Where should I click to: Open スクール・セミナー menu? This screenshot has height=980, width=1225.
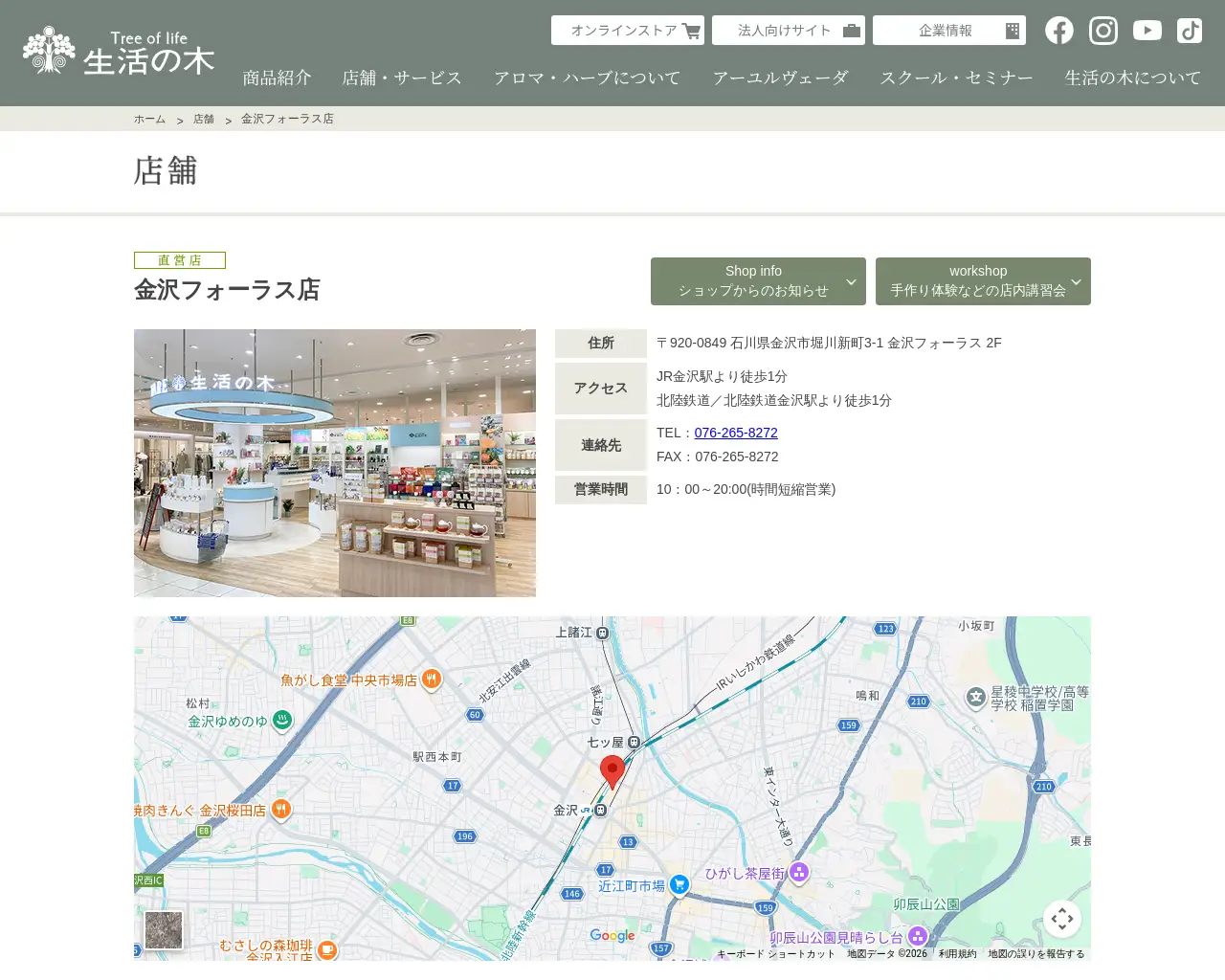(x=957, y=78)
